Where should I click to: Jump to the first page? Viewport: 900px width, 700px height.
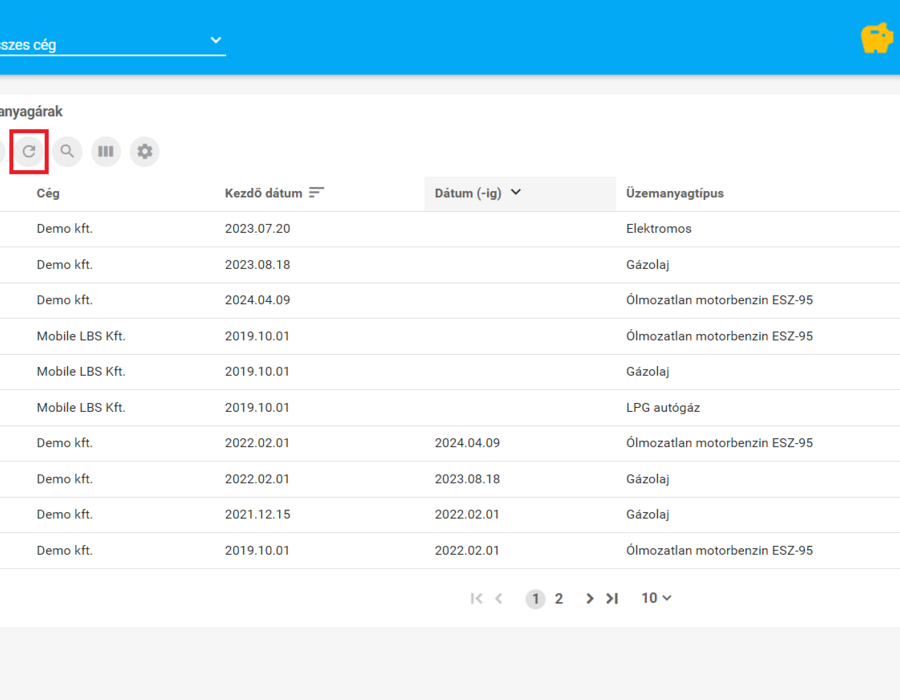point(476,598)
